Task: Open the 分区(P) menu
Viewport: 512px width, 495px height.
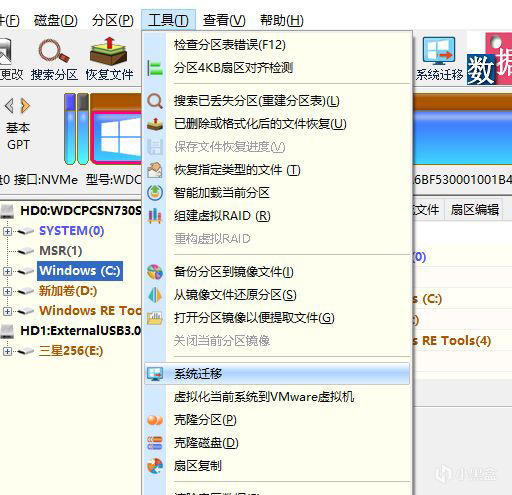Action: (113, 20)
